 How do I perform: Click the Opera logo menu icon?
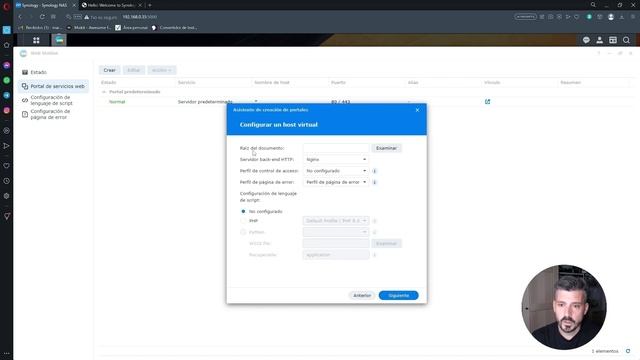[6, 6]
